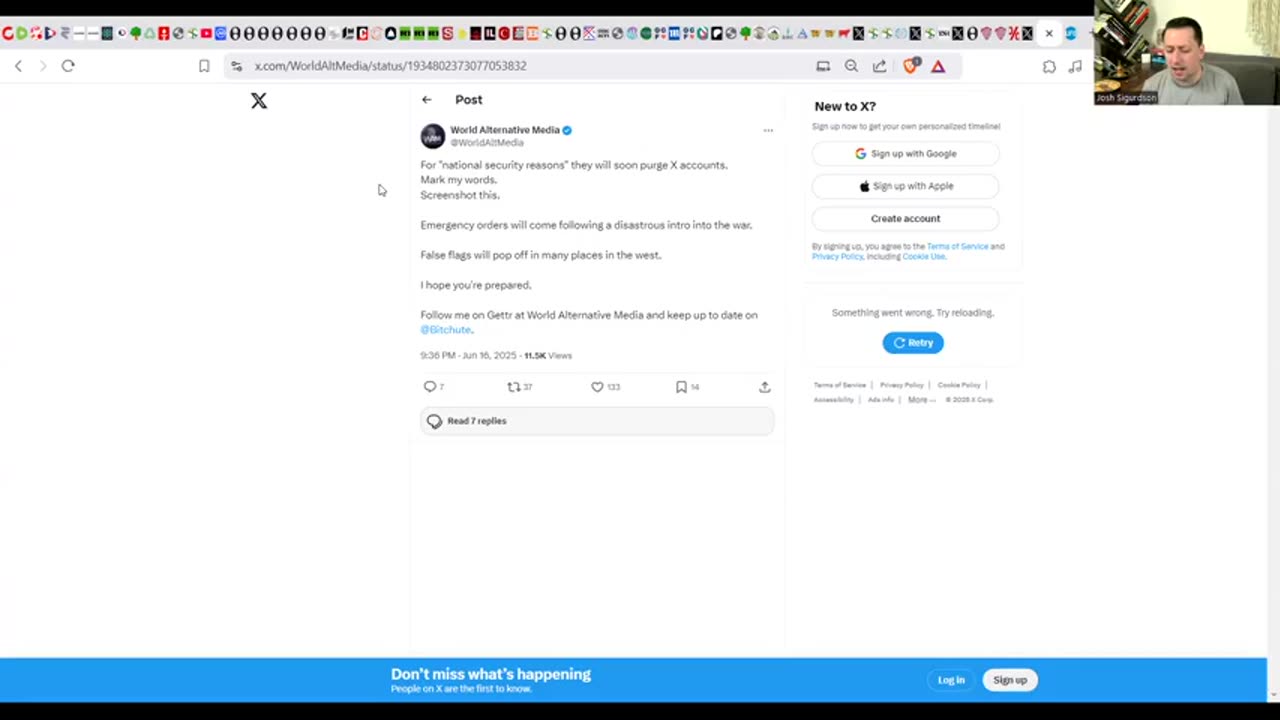The image size is (1280, 720).
Task: Click the zoom magnifier icon in address bar
Action: (x=851, y=66)
